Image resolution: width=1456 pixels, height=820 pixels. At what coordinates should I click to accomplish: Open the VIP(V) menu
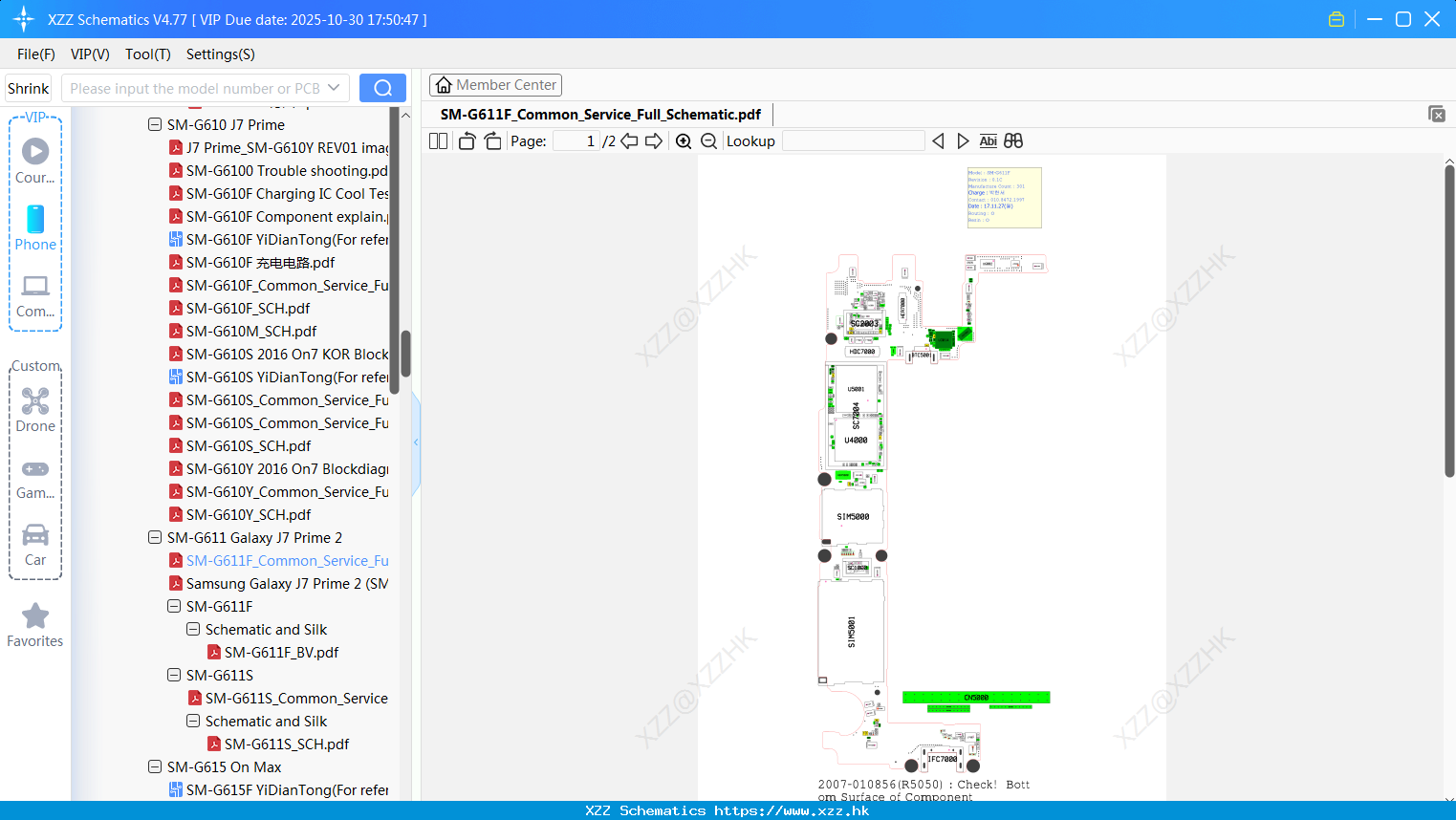(90, 54)
